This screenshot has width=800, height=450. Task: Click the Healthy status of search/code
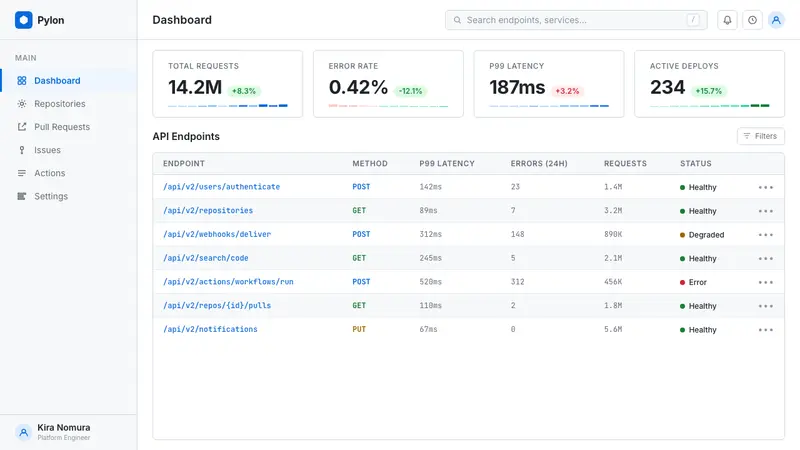(698, 259)
